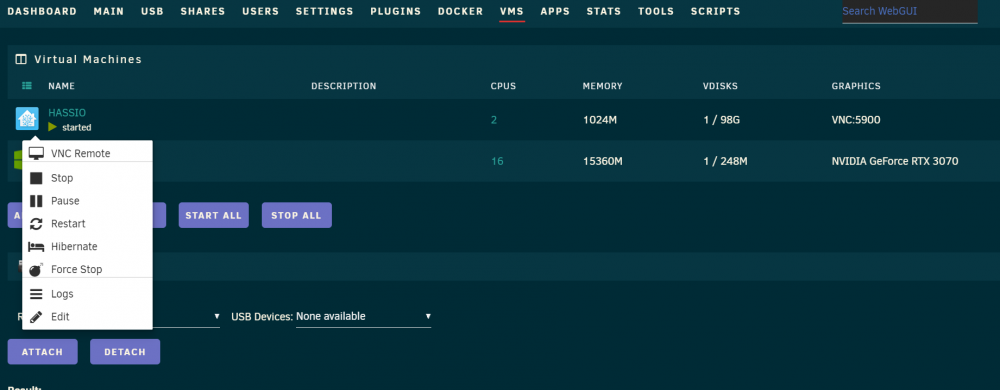1000x390 pixels.
Task: Open the USB tab in navigation
Action: 152,11
